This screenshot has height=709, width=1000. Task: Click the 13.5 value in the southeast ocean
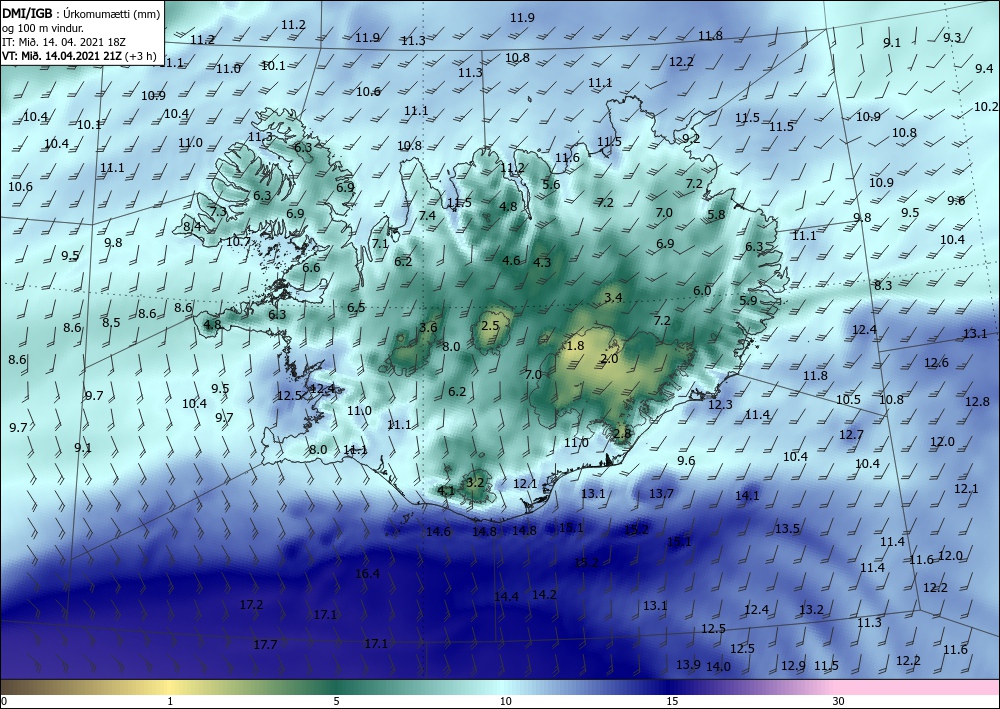[788, 529]
